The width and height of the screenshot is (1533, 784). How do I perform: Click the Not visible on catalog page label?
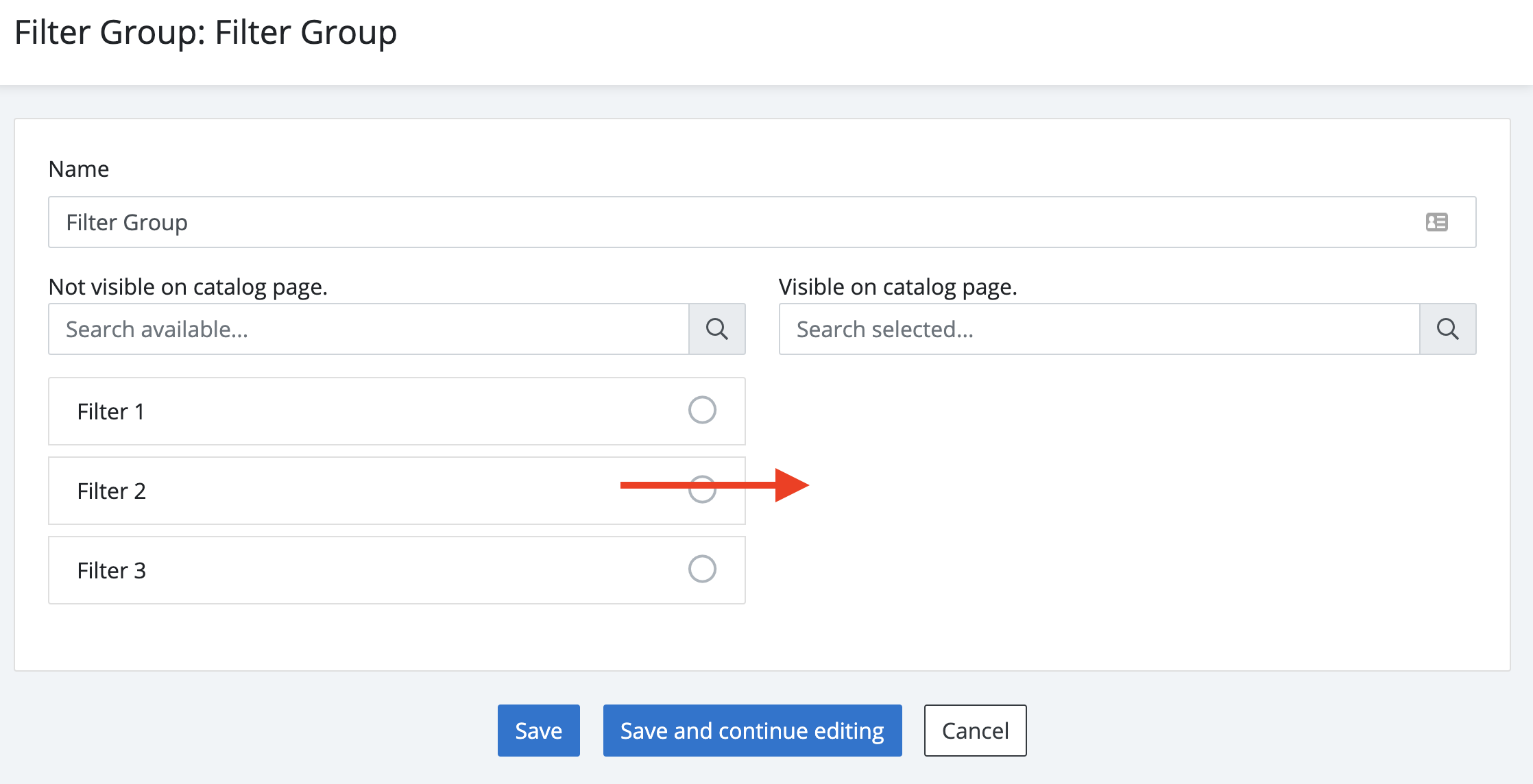tap(188, 286)
